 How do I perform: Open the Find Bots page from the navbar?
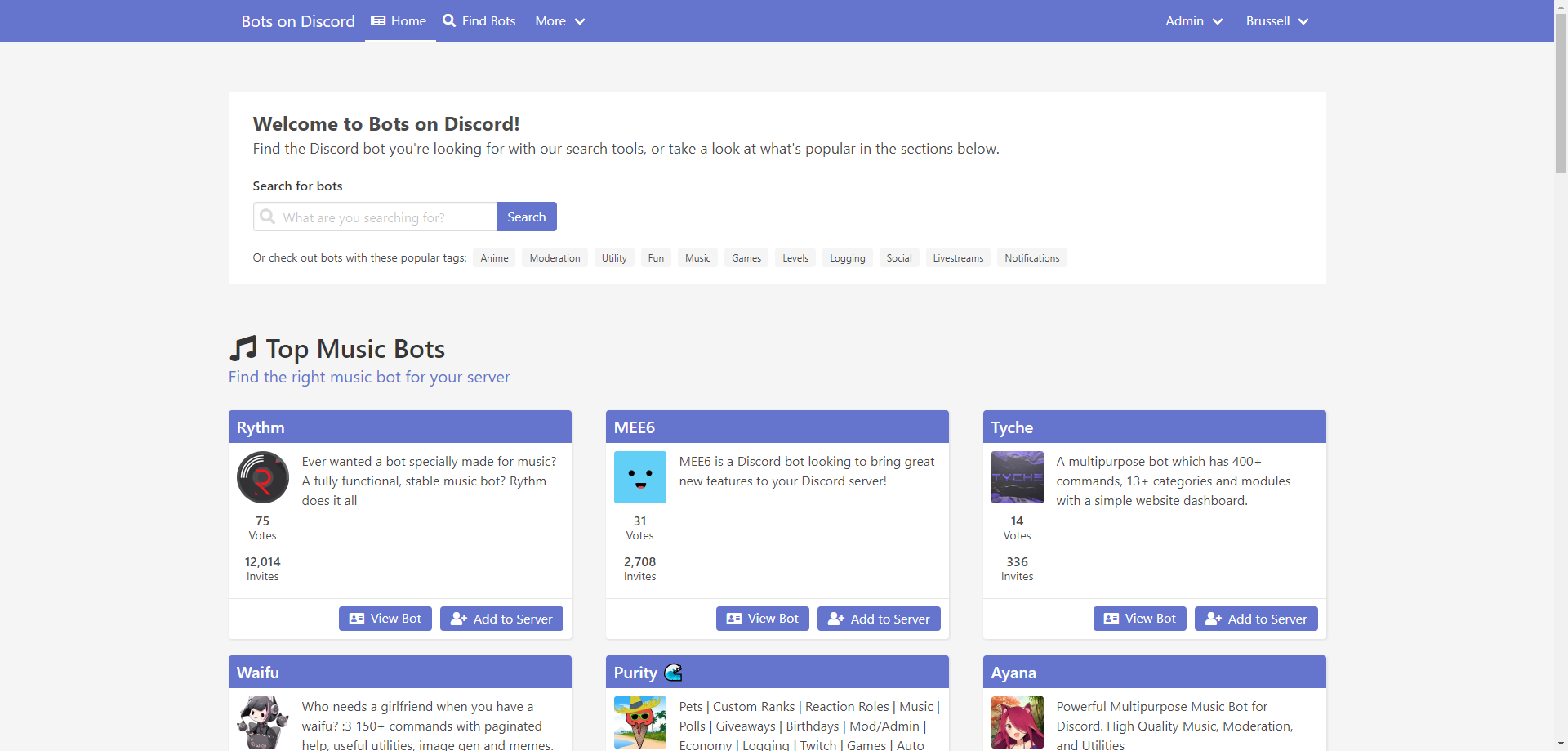488,20
